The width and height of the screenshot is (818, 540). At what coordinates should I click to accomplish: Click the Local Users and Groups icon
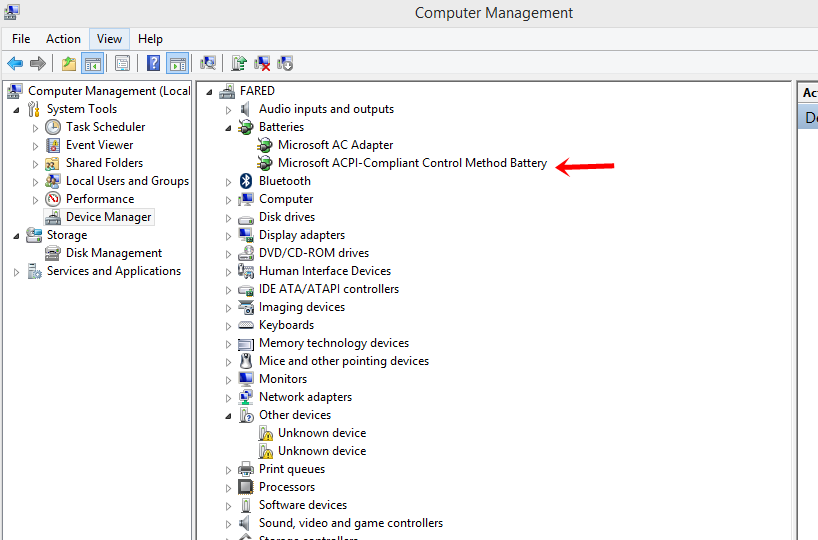coord(53,181)
